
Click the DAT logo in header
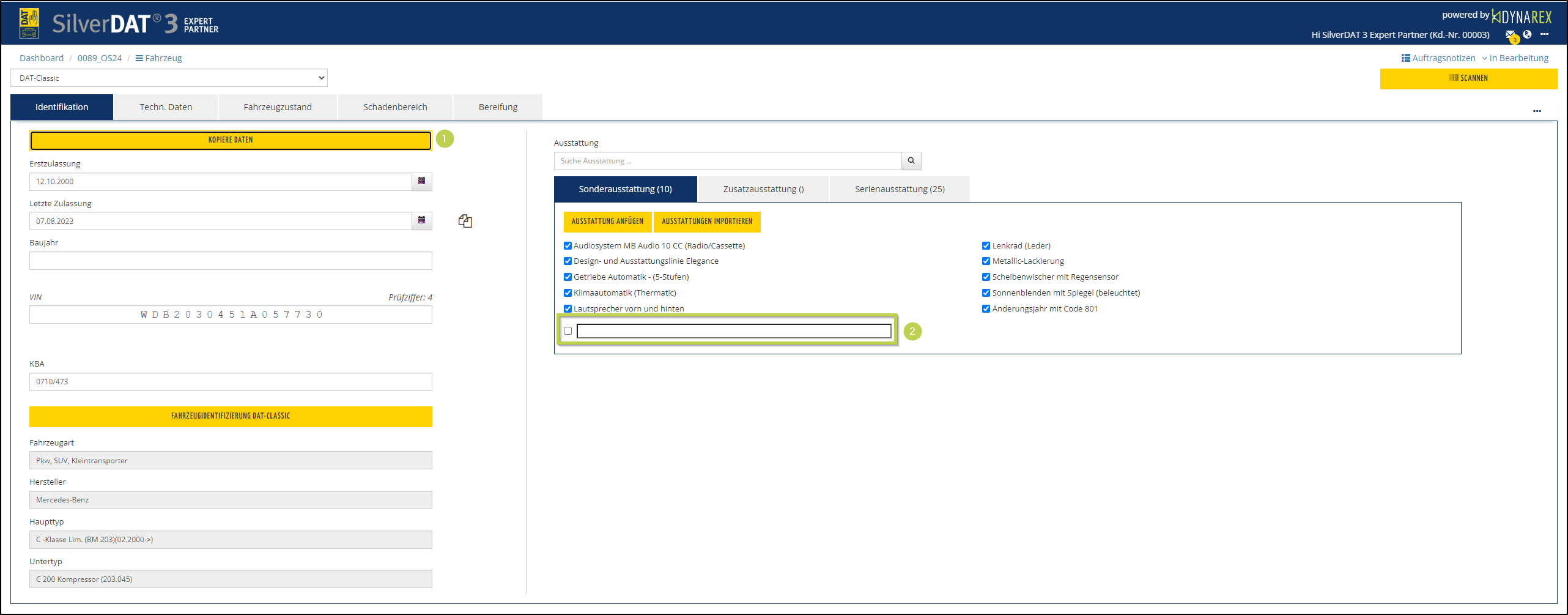point(29,23)
